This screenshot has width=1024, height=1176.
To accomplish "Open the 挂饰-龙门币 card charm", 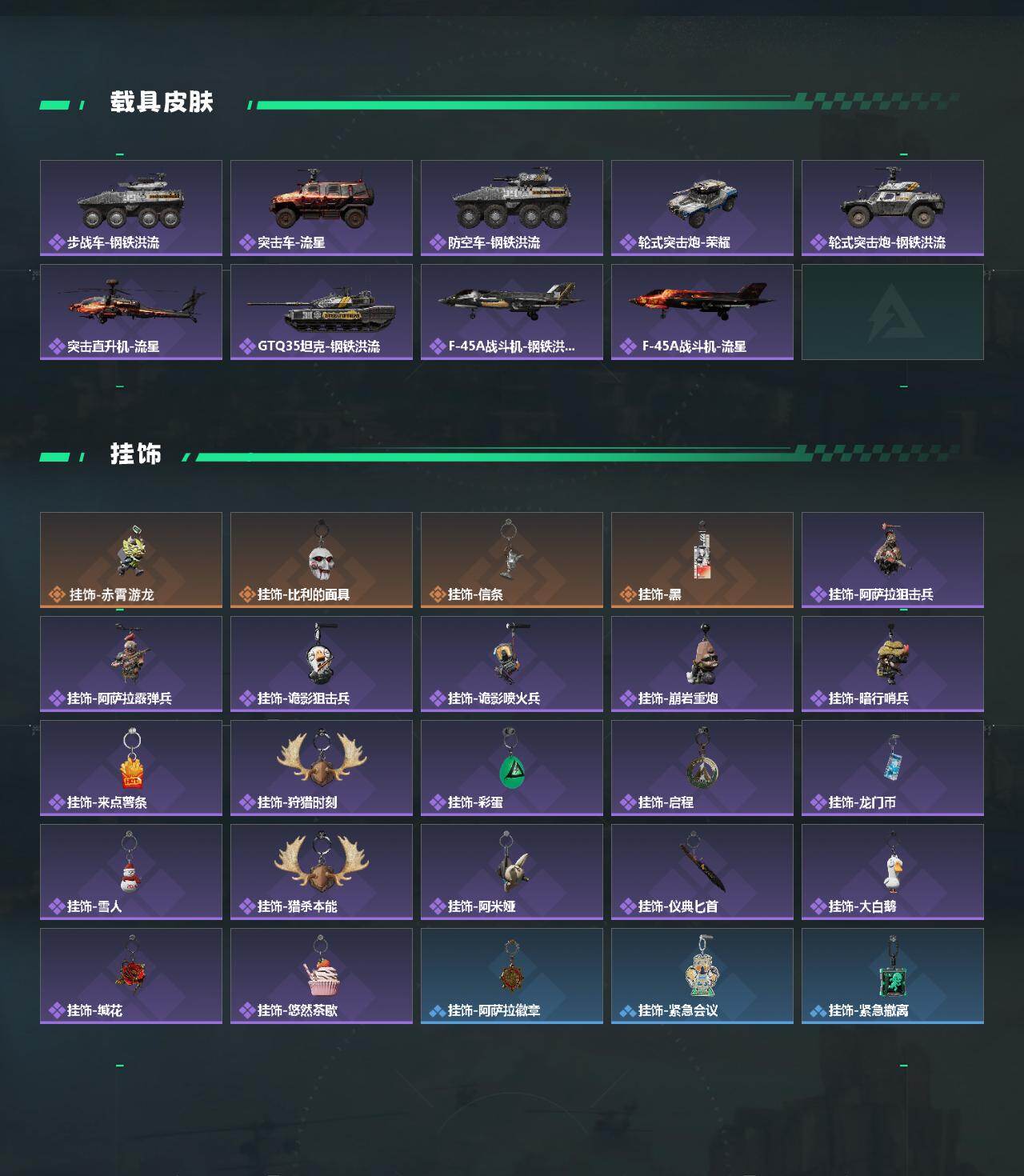I will click(x=893, y=768).
